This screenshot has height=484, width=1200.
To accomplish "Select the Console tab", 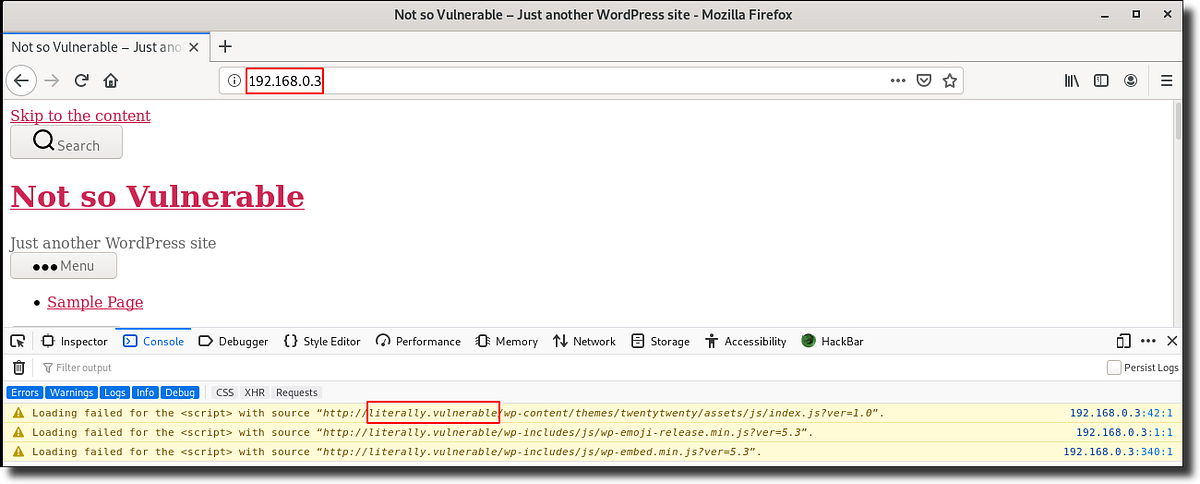I will (153, 341).
